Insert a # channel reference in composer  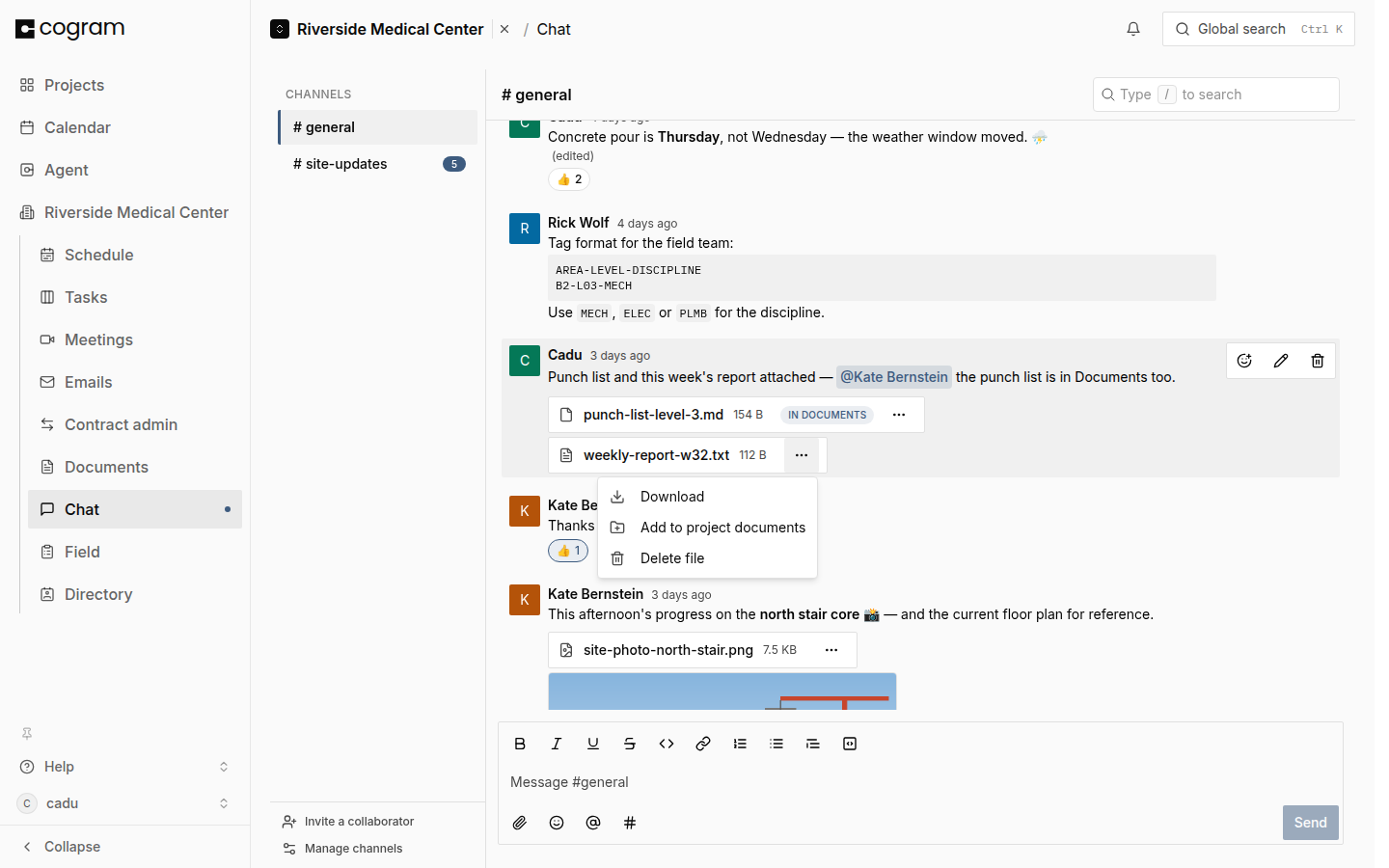pyautogui.click(x=630, y=823)
